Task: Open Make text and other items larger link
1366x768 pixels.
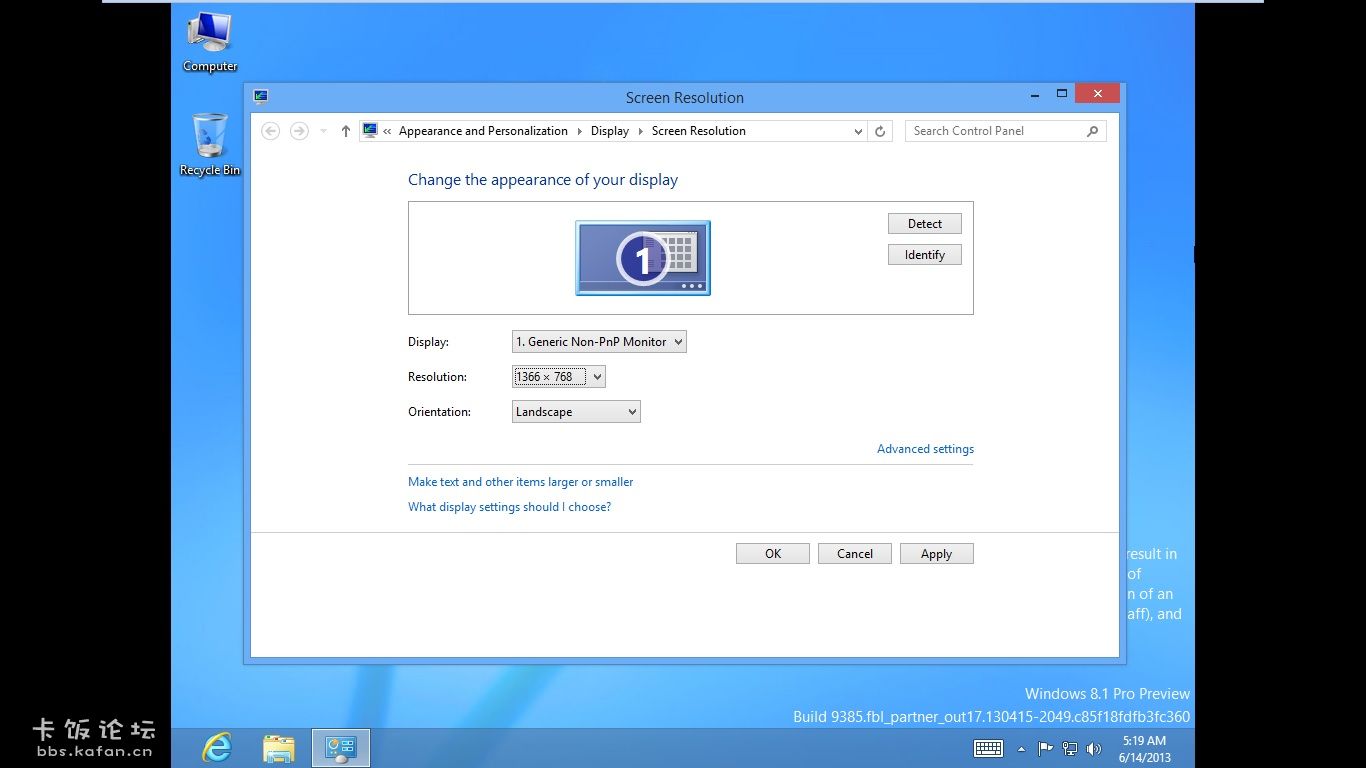Action: 520,482
